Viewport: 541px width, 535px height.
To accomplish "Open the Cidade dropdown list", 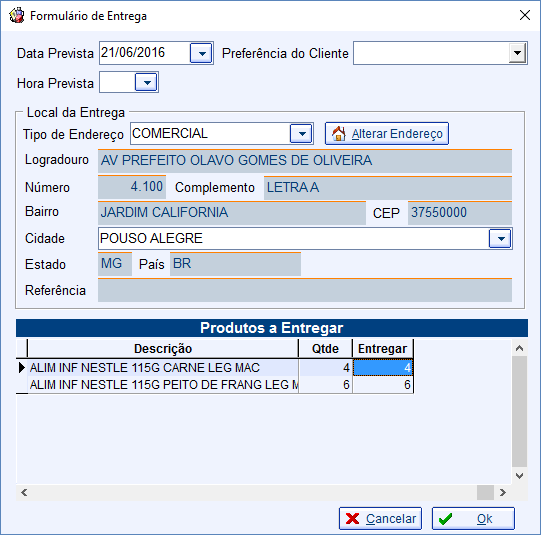I will (500, 238).
